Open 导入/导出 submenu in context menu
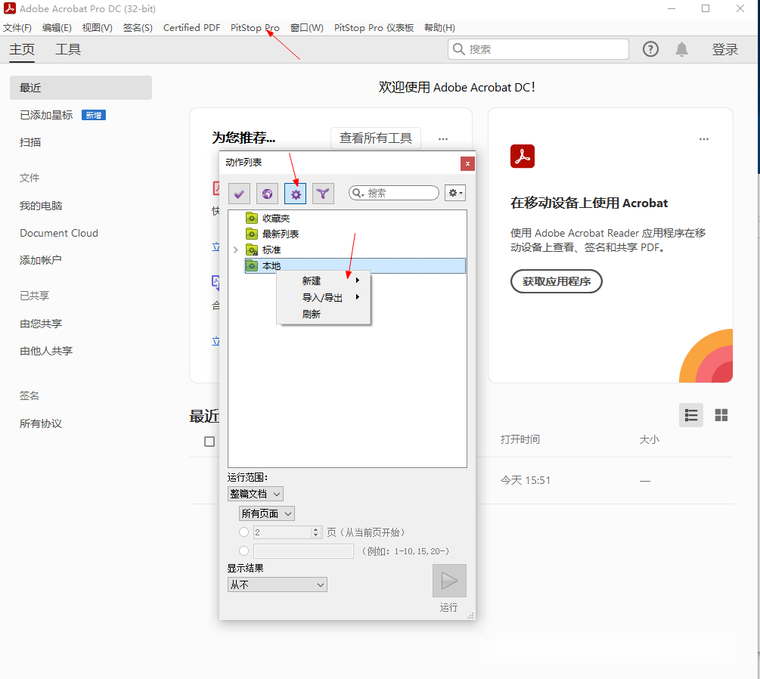 [324, 297]
